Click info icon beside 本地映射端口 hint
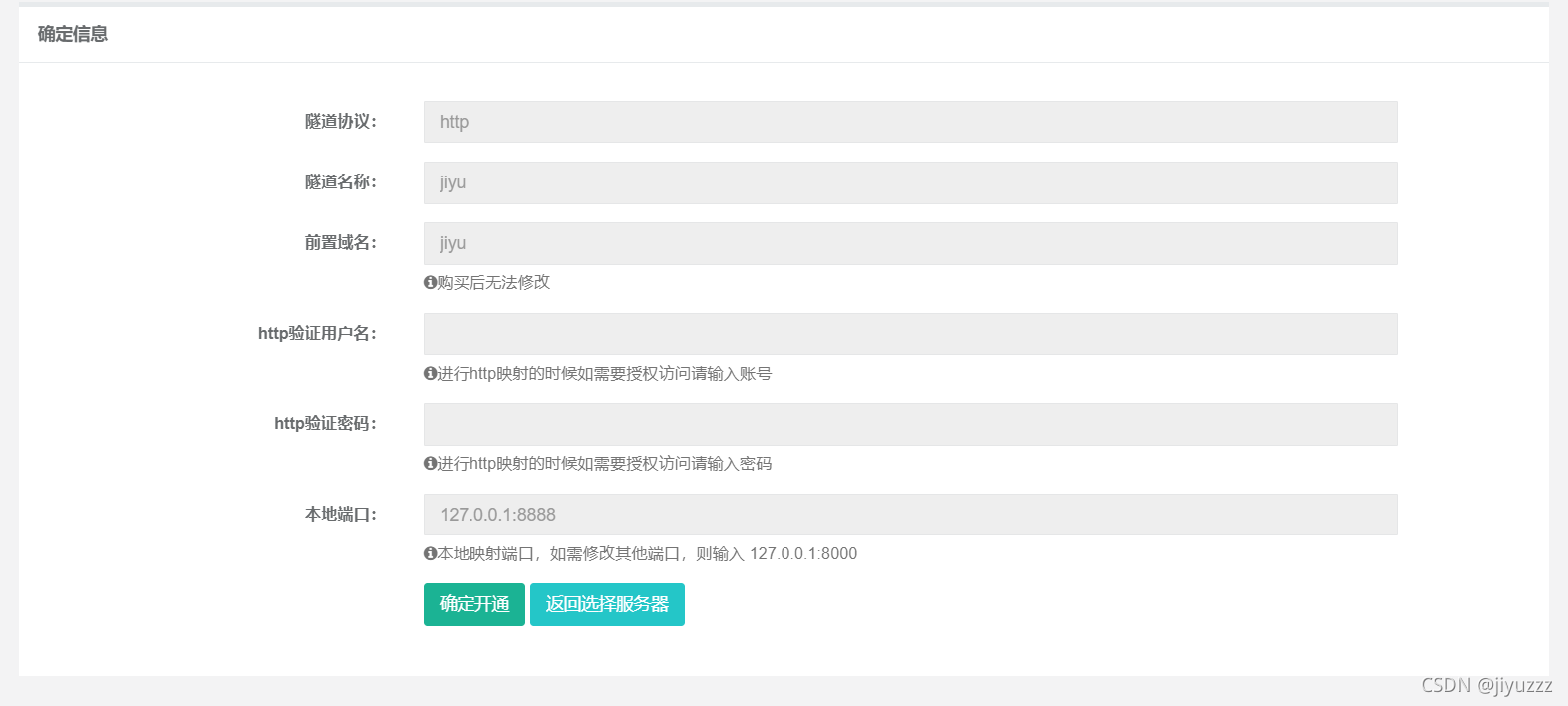 430,553
